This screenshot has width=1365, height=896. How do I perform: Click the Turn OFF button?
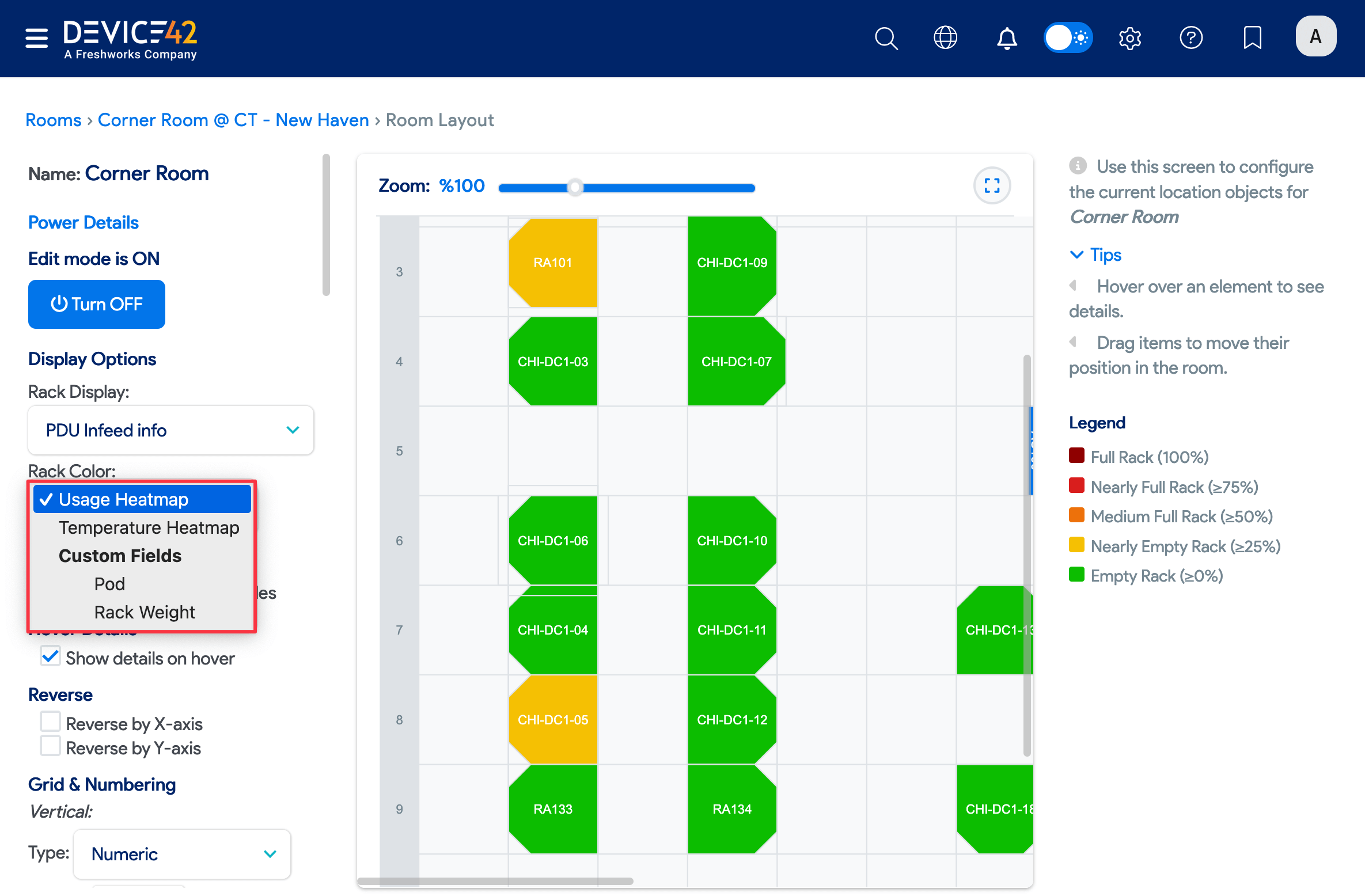(97, 304)
